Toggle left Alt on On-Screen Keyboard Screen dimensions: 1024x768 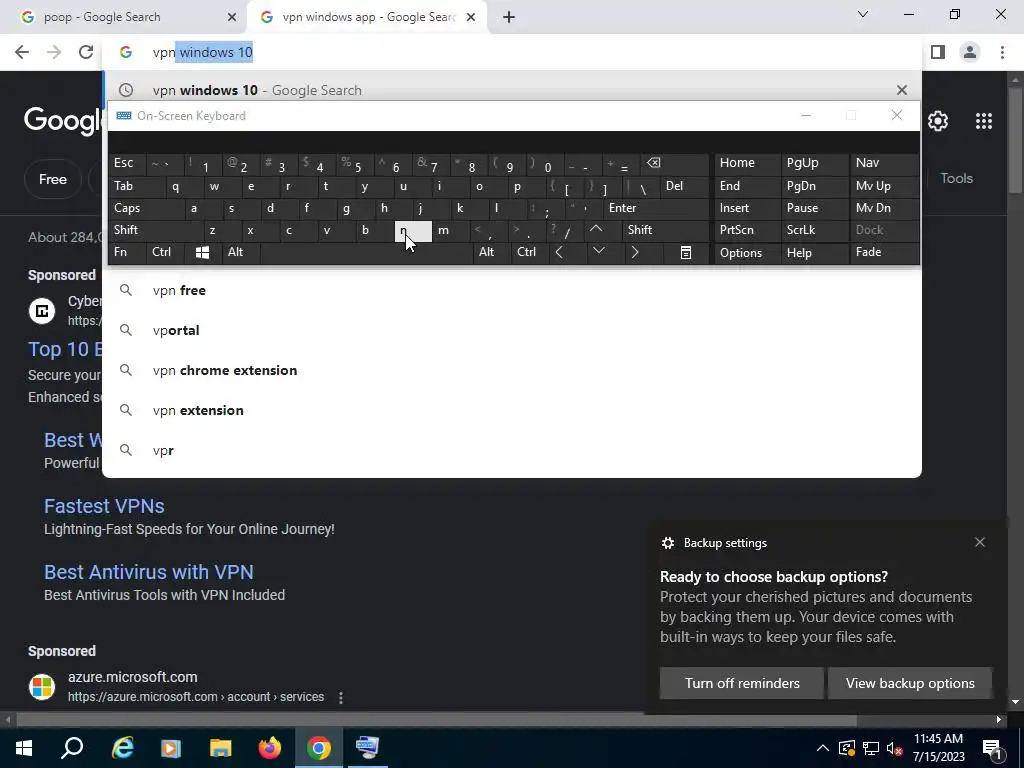[240, 253]
